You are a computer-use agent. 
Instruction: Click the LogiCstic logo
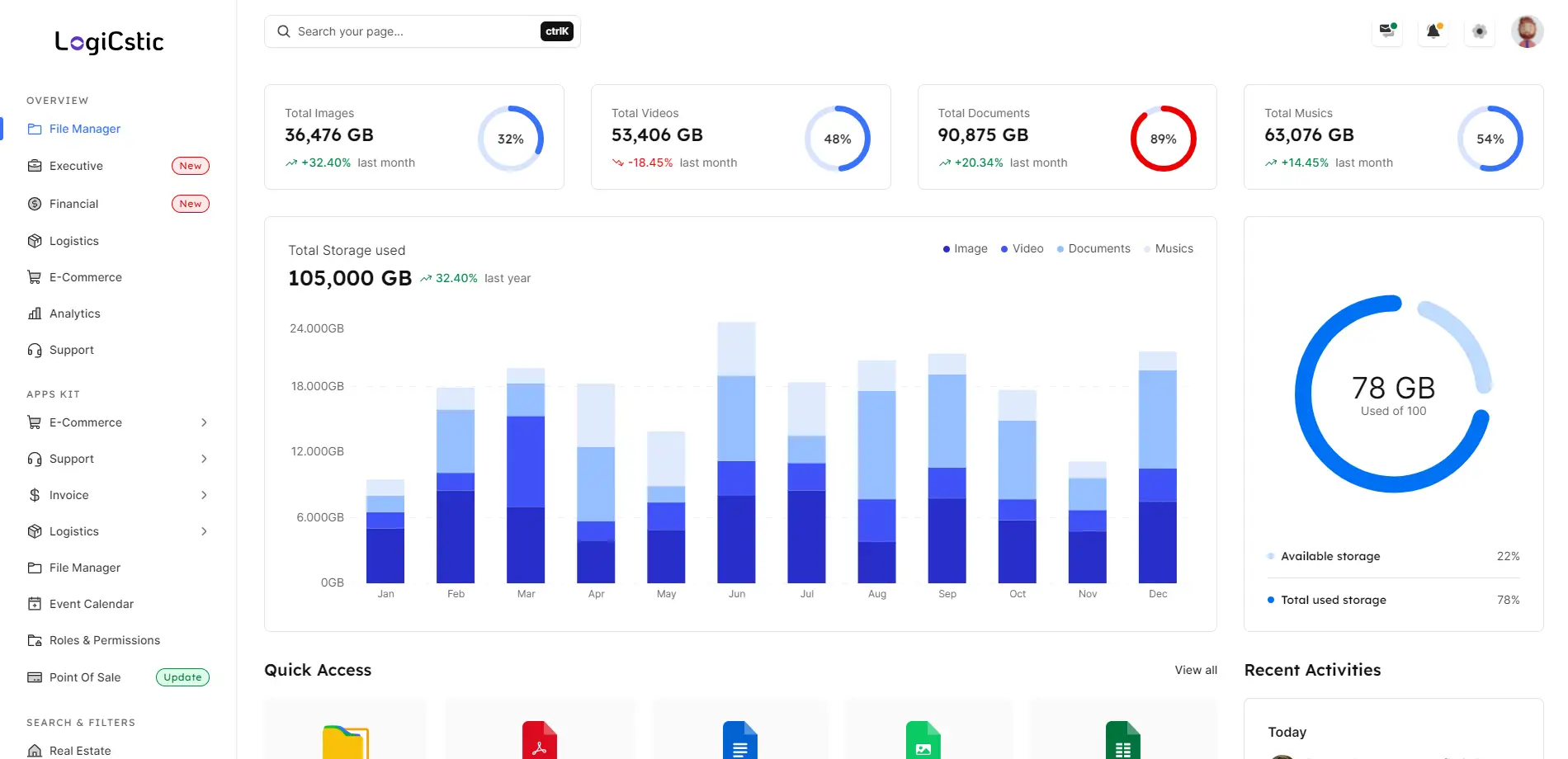click(109, 42)
